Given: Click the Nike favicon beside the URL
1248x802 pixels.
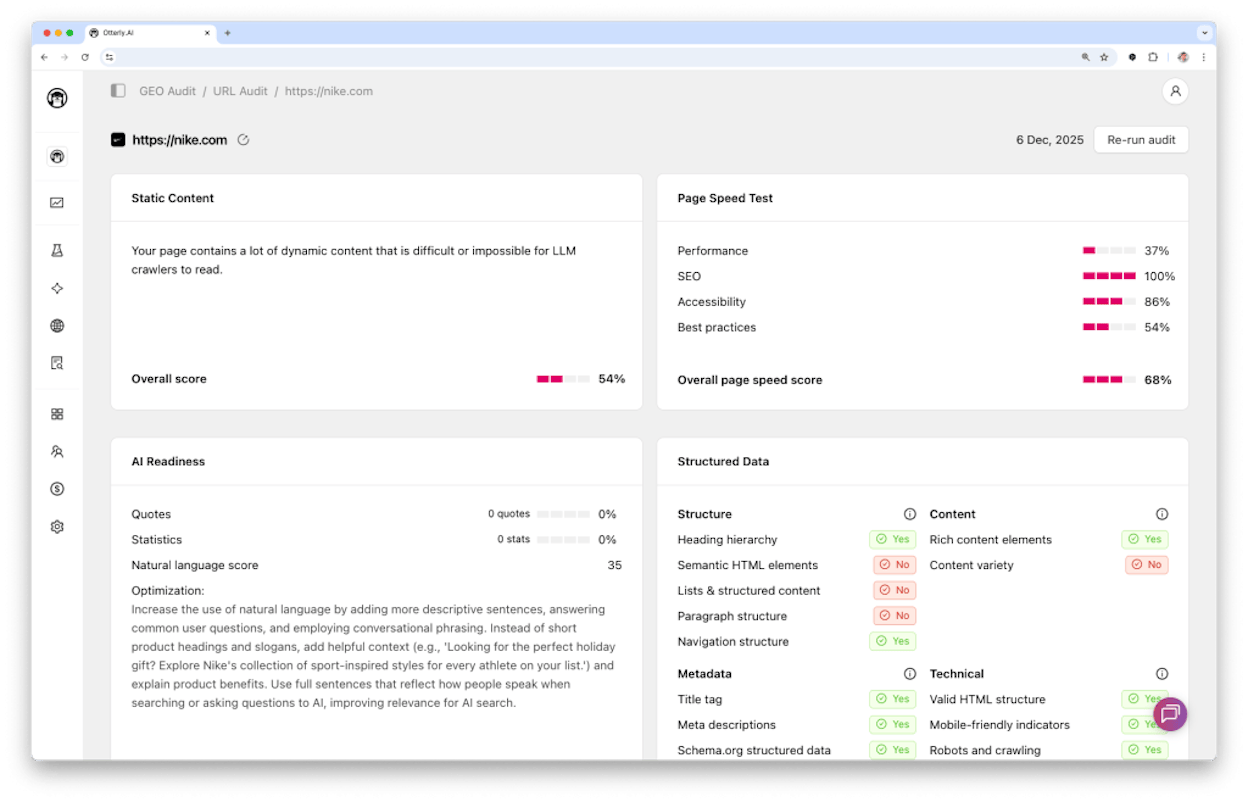Looking at the screenshot, I should pyautogui.click(x=118, y=140).
